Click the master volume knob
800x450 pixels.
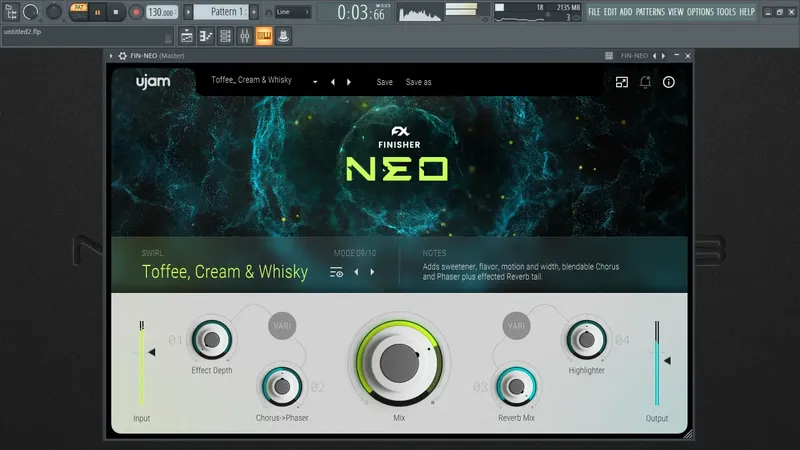pos(31,11)
